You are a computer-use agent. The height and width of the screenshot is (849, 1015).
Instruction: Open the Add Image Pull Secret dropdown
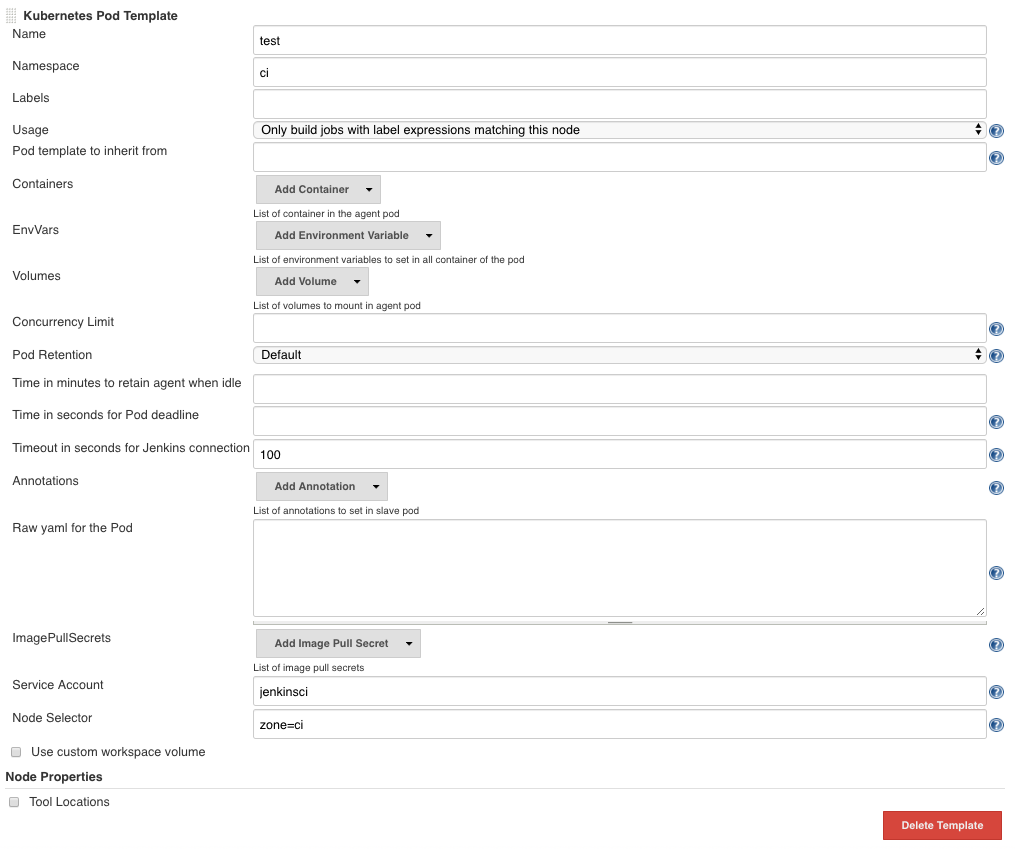click(338, 644)
